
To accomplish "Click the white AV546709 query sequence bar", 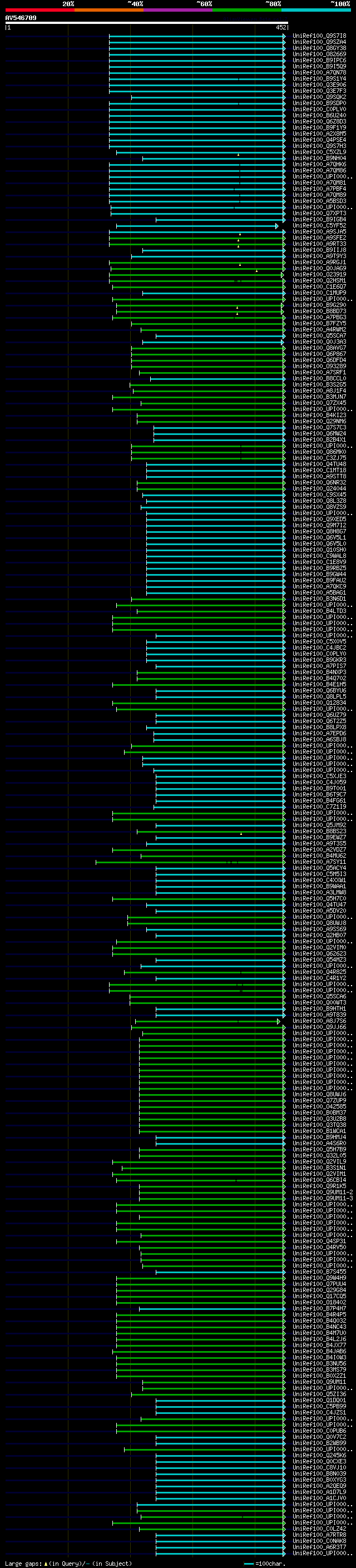I will click(147, 23).
